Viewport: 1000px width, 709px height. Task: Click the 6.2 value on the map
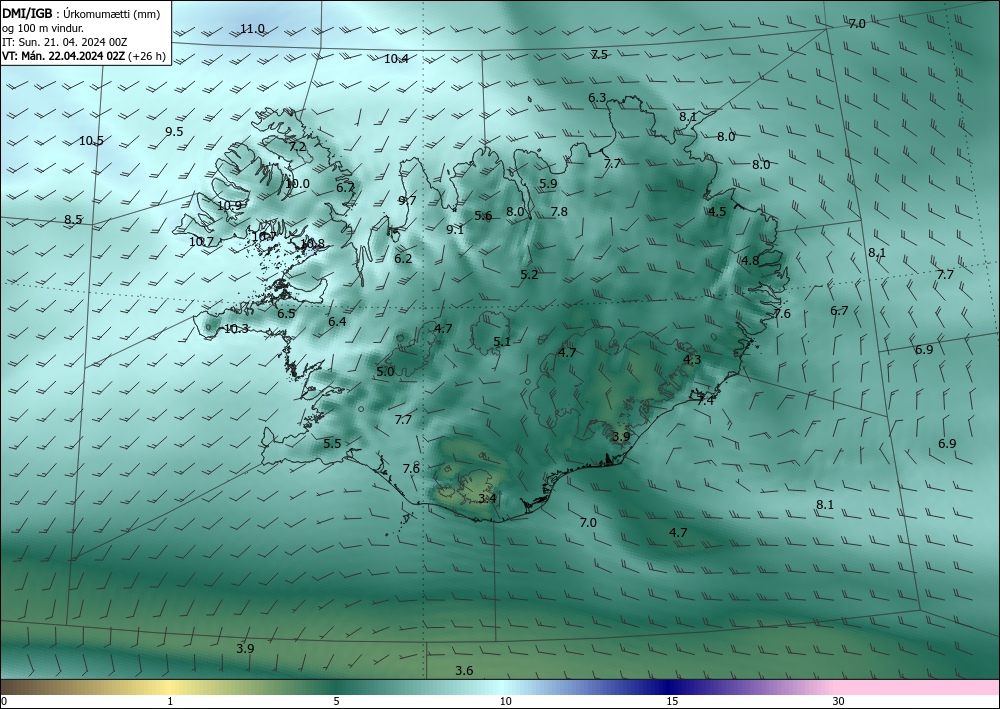click(403, 259)
